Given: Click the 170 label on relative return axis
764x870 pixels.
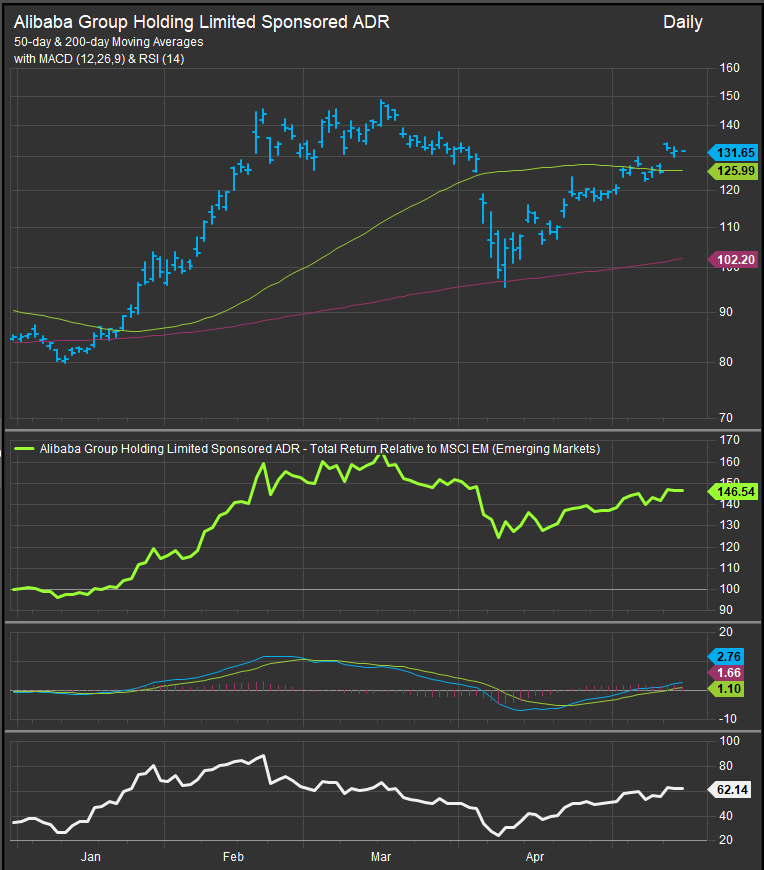Looking at the screenshot, I should [730, 440].
